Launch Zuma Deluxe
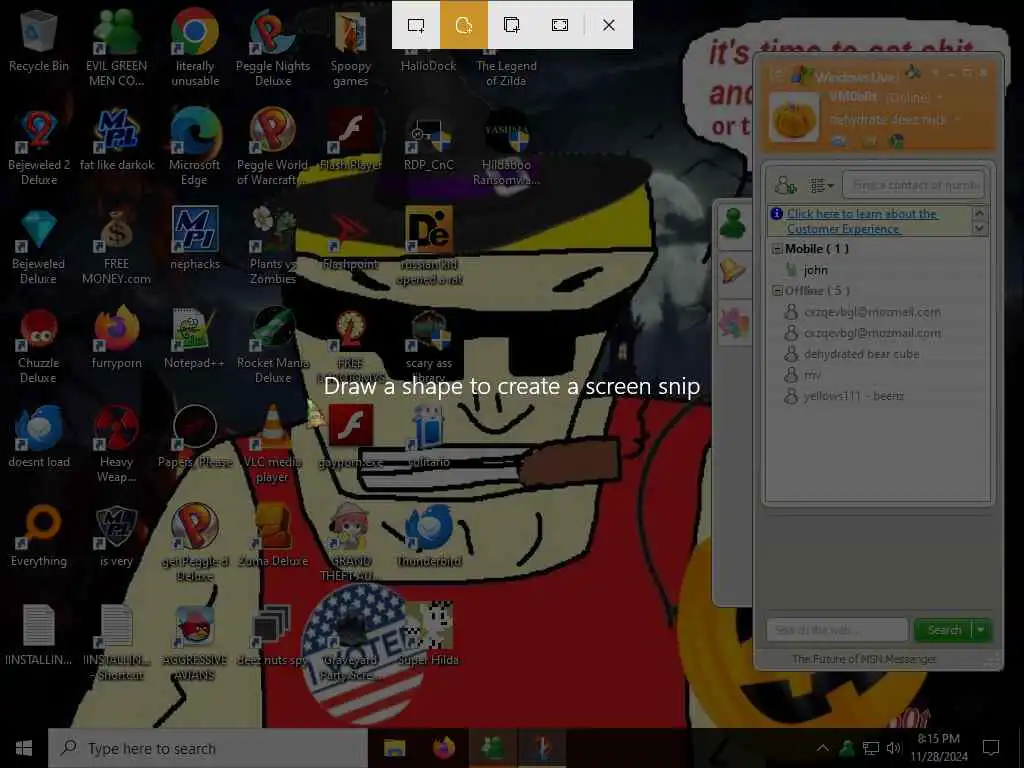The image size is (1024, 768). coord(273,536)
